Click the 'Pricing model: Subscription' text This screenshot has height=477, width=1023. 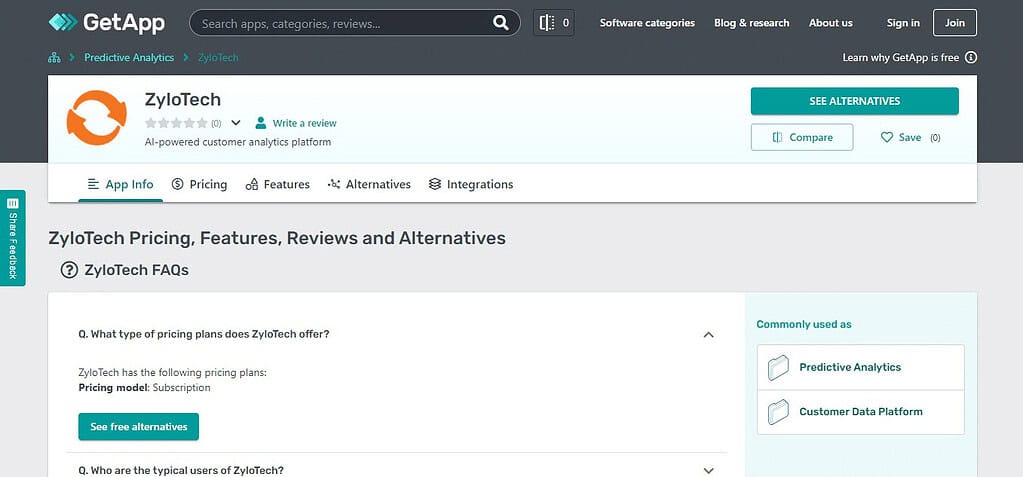[144, 388]
